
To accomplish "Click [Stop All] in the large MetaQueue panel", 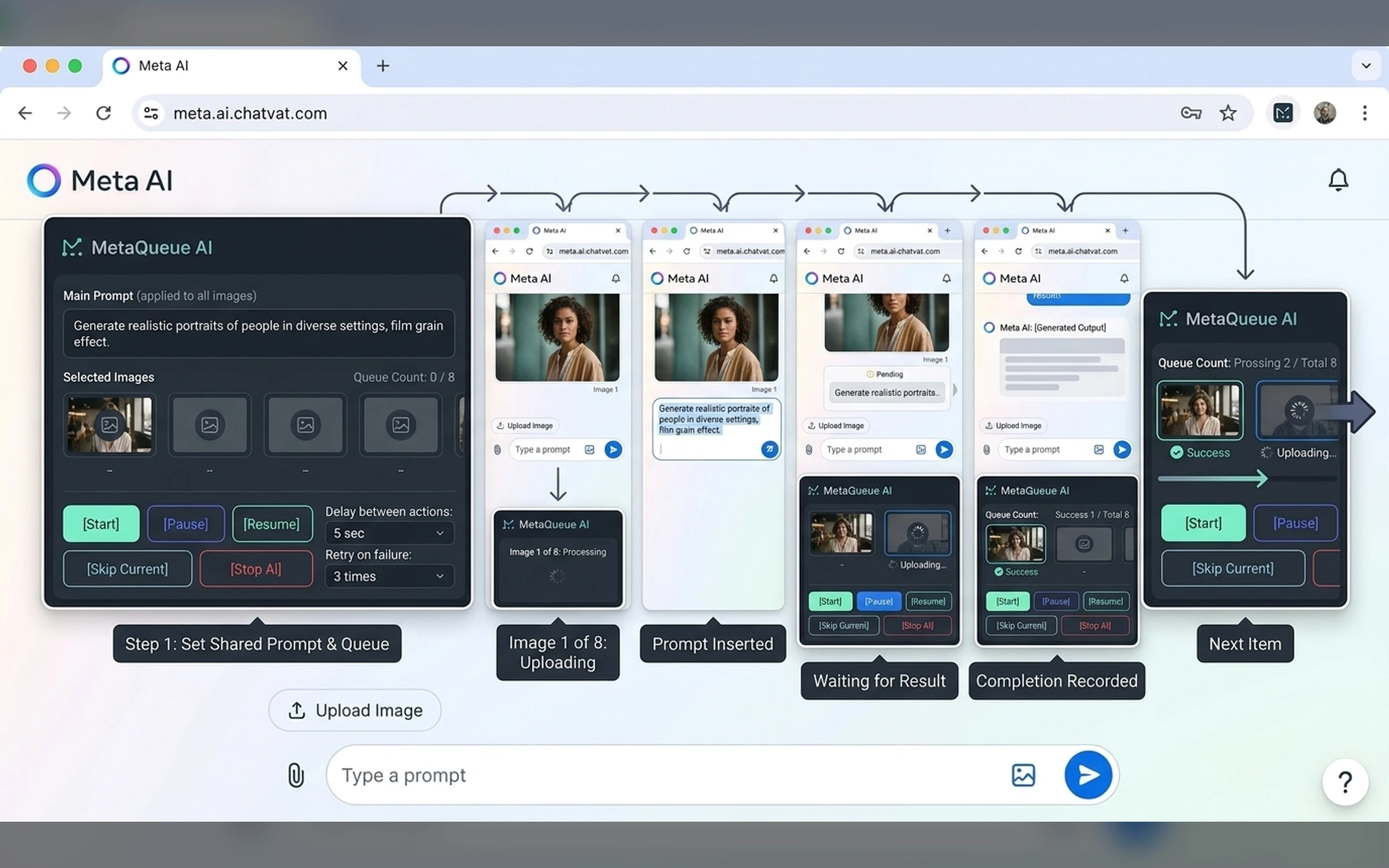I will click(256, 569).
